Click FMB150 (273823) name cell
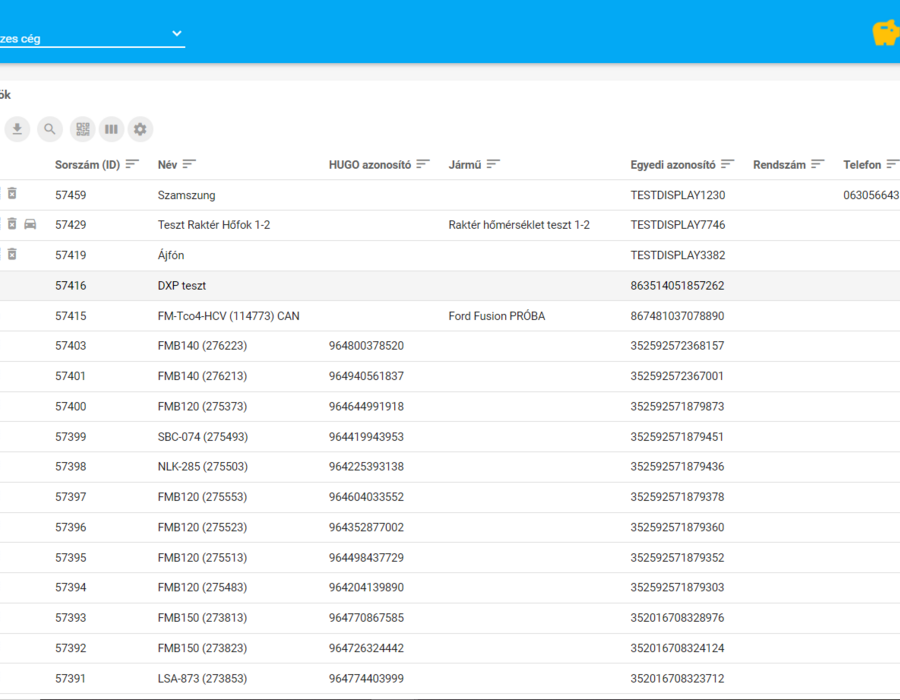This screenshot has width=900, height=700. [x=202, y=648]
